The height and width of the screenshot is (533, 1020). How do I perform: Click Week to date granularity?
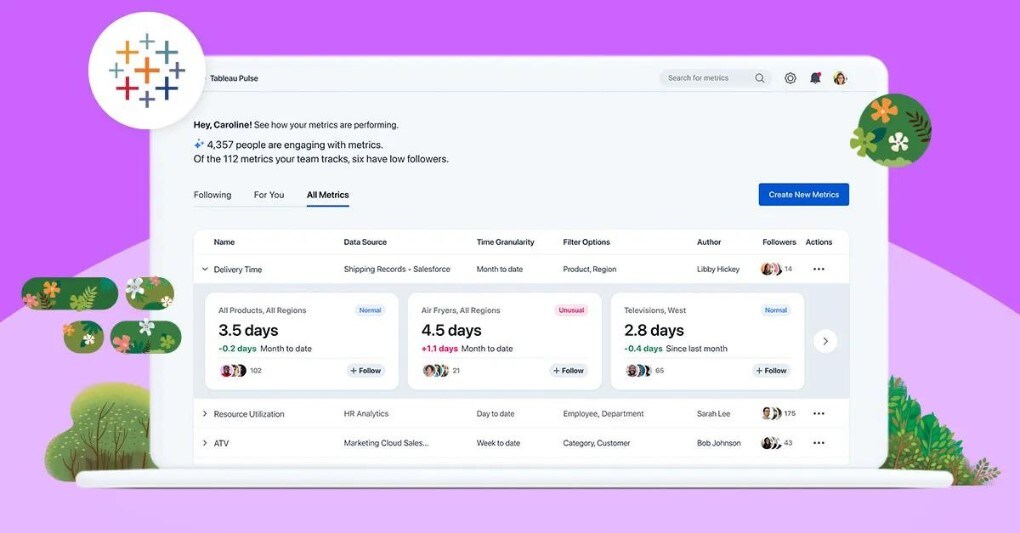(x=498, y=443)
